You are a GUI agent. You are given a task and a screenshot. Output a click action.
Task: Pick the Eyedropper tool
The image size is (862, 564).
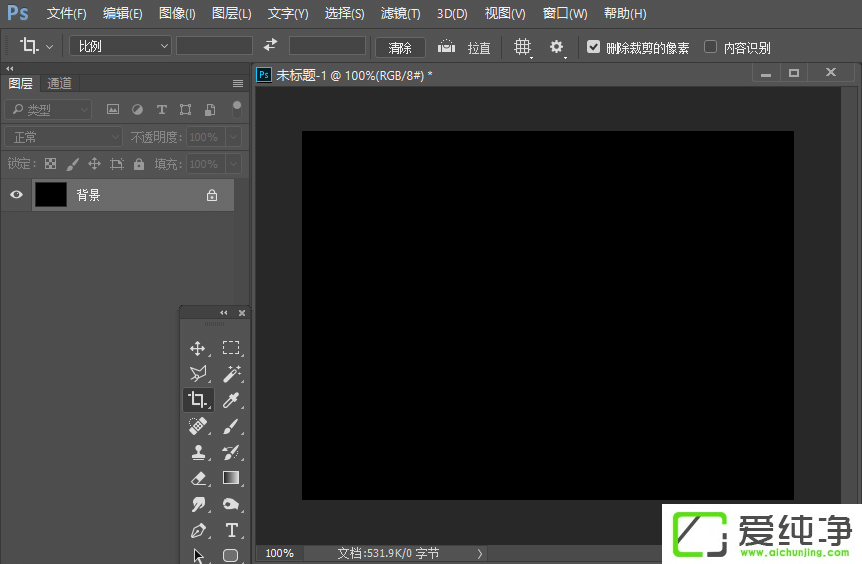(231, 400)
